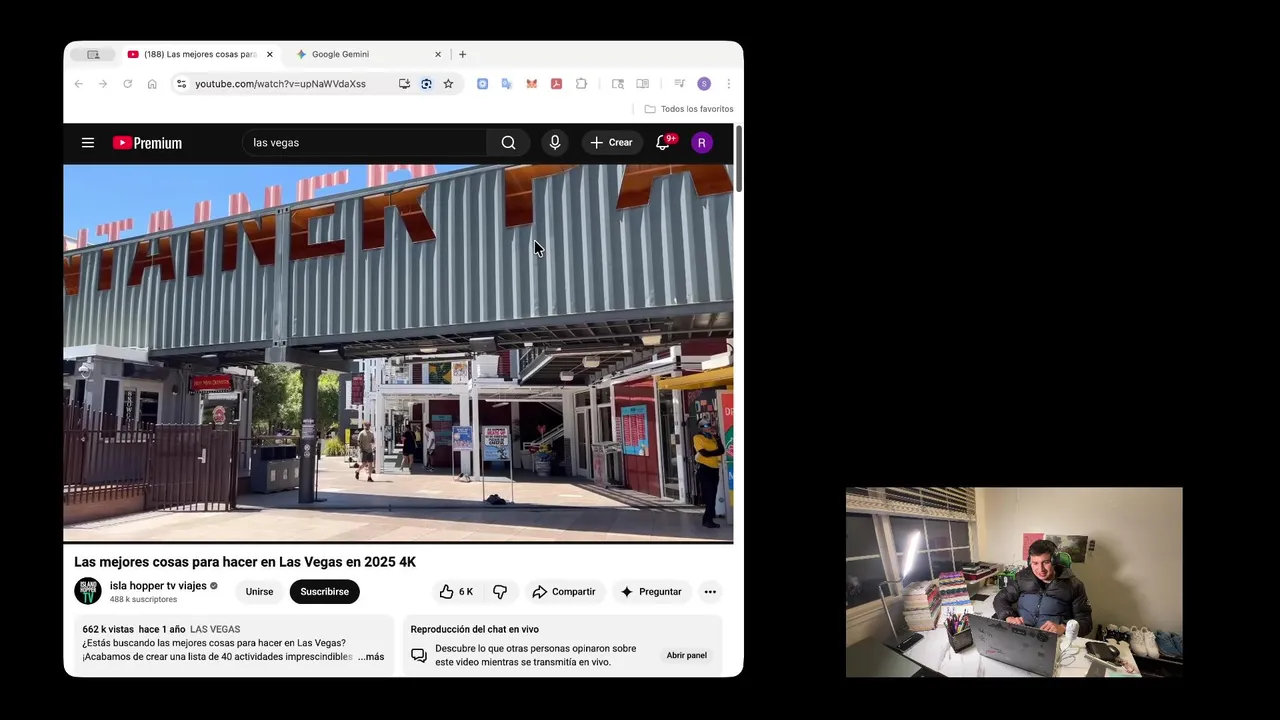The width and height of the screenshot is (1280, 720).
Task: Open YouTube notifications bell
Action: (663, 143)
